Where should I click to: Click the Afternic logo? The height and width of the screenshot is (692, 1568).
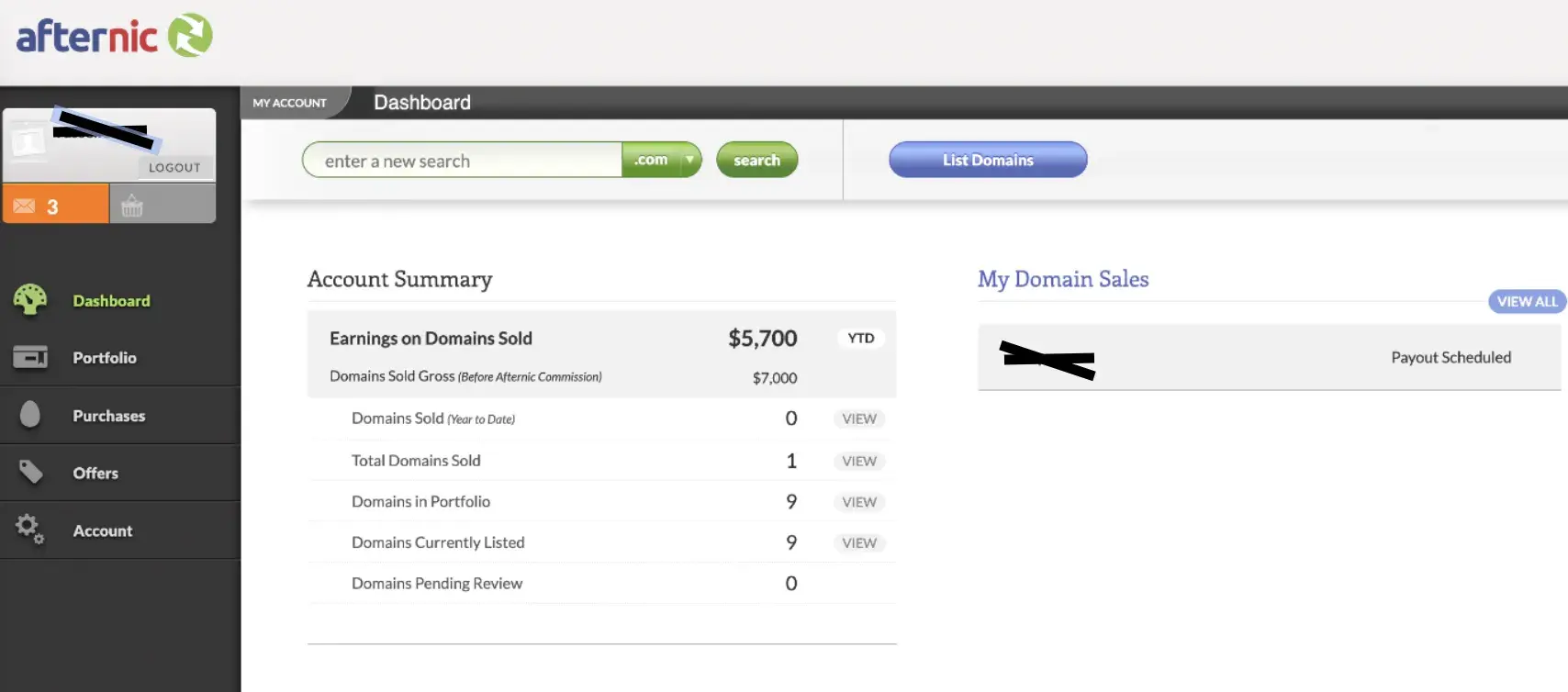coord(114,37)
